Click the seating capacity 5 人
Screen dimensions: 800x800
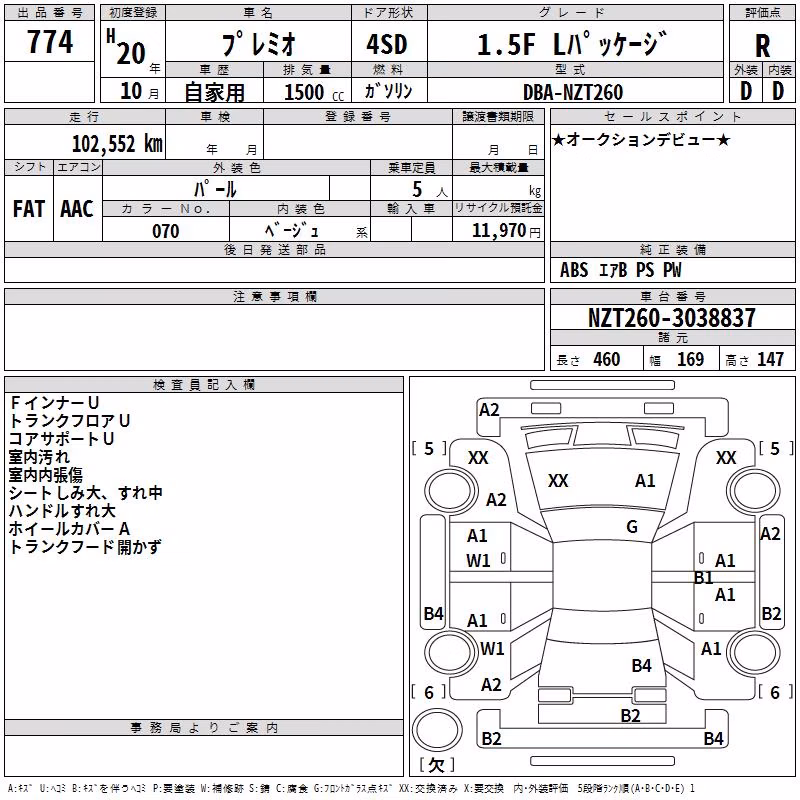tap(430, 190)
